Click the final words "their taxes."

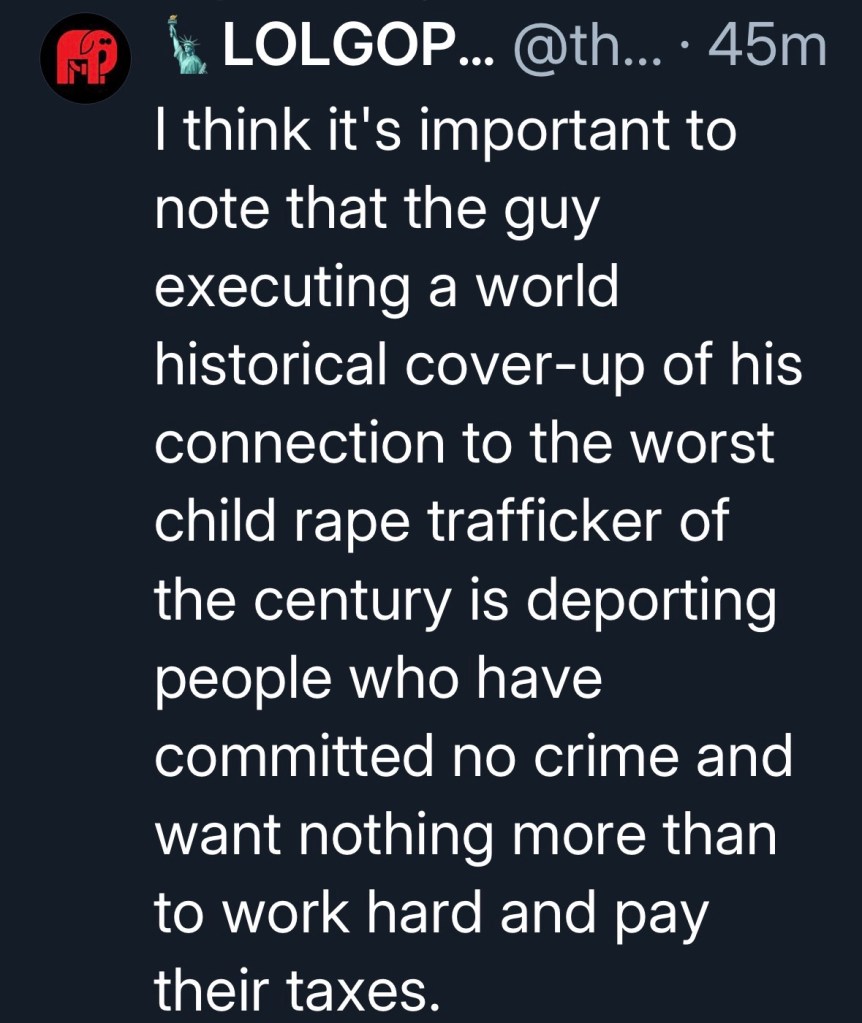pos(296,988)
